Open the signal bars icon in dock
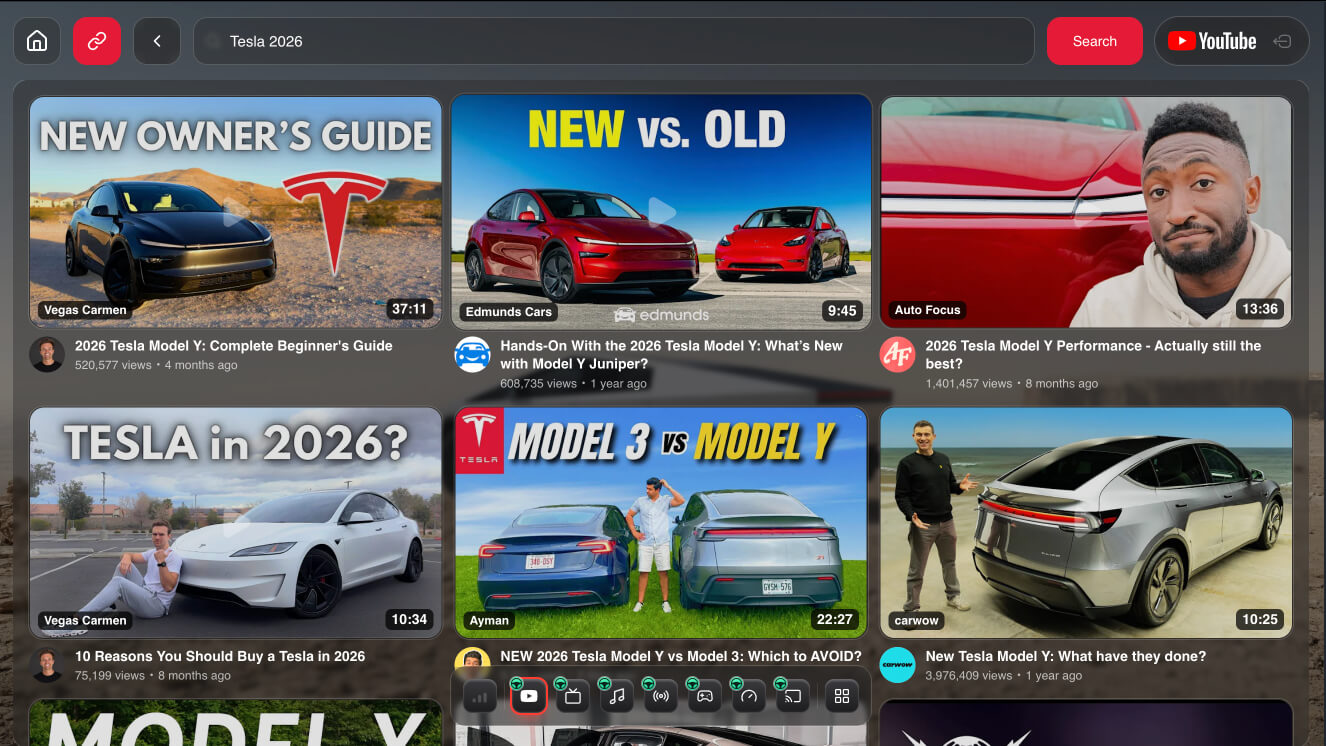 (480, 696)
